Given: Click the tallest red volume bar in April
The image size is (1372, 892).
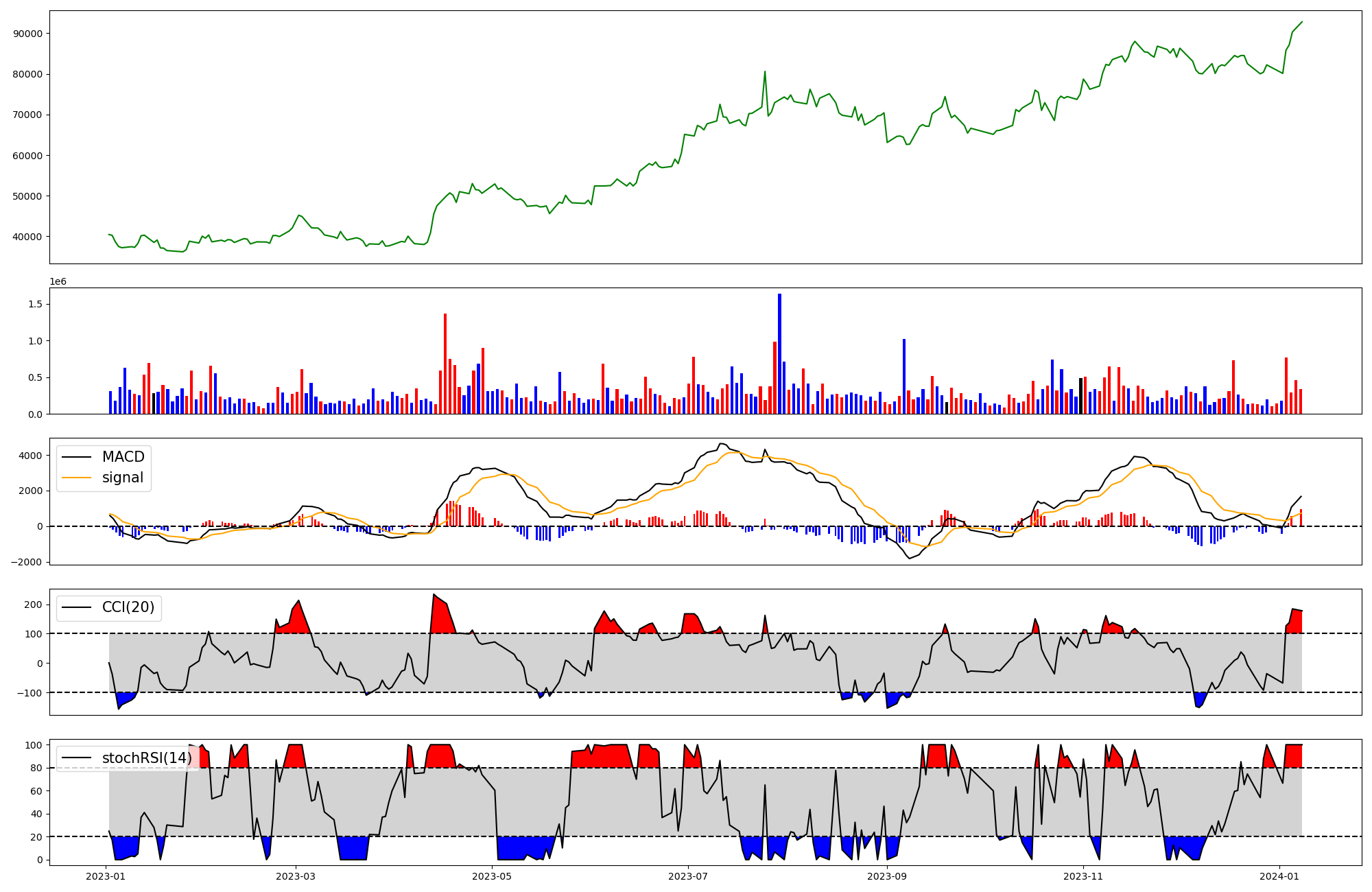Looking at the screenshot, I should pyautogui.click(x=445, y=364).
